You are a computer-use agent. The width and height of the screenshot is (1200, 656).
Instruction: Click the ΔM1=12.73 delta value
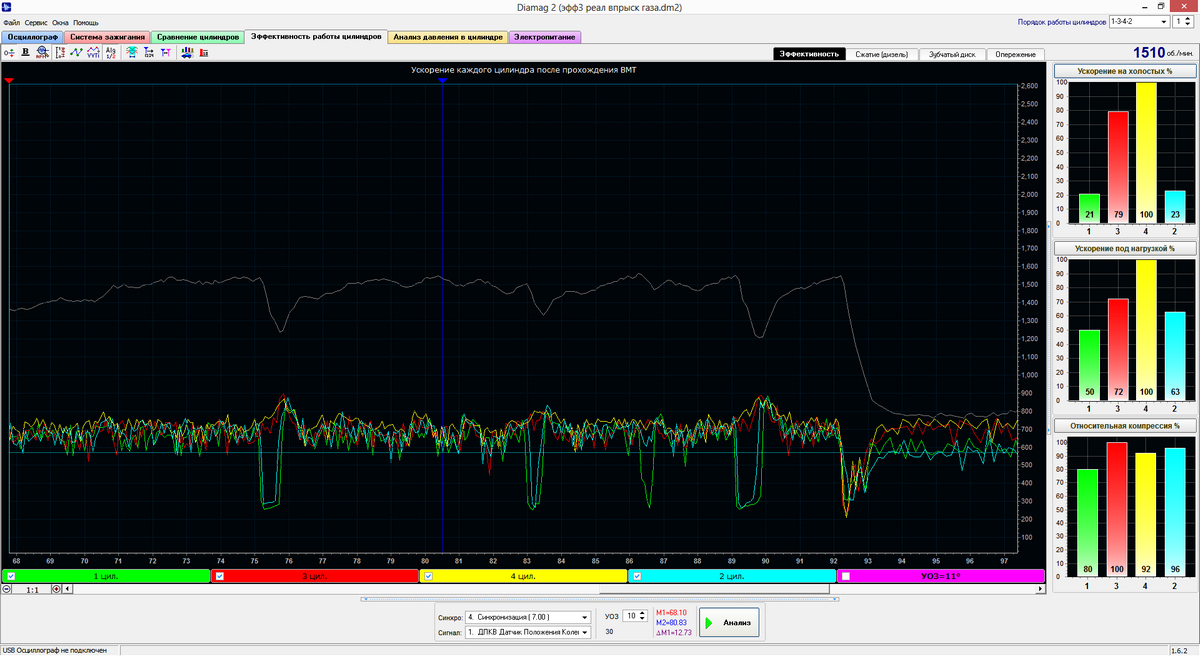pos(673,632)
